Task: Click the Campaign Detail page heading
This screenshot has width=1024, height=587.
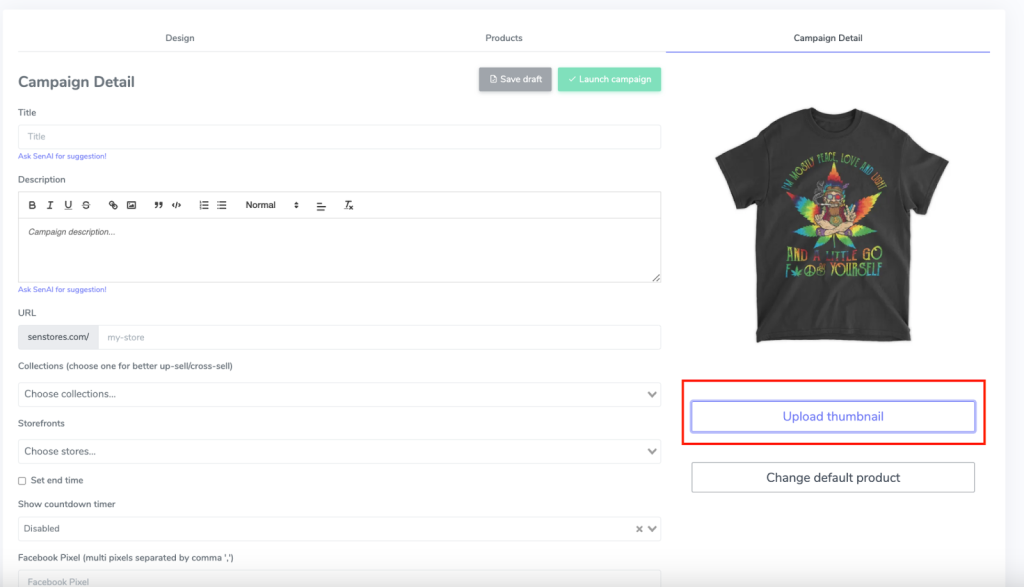Action: 76,82
